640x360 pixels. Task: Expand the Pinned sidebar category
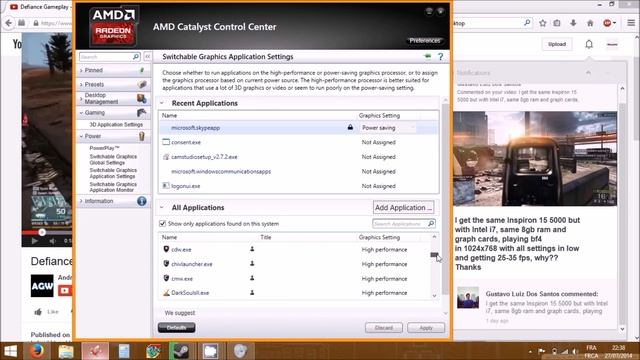[81, 71]
